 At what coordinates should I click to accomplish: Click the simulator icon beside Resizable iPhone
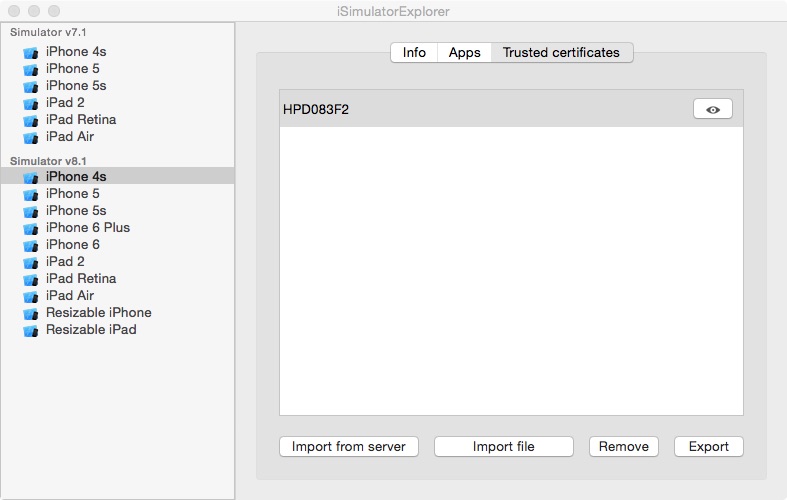[31, 313]
